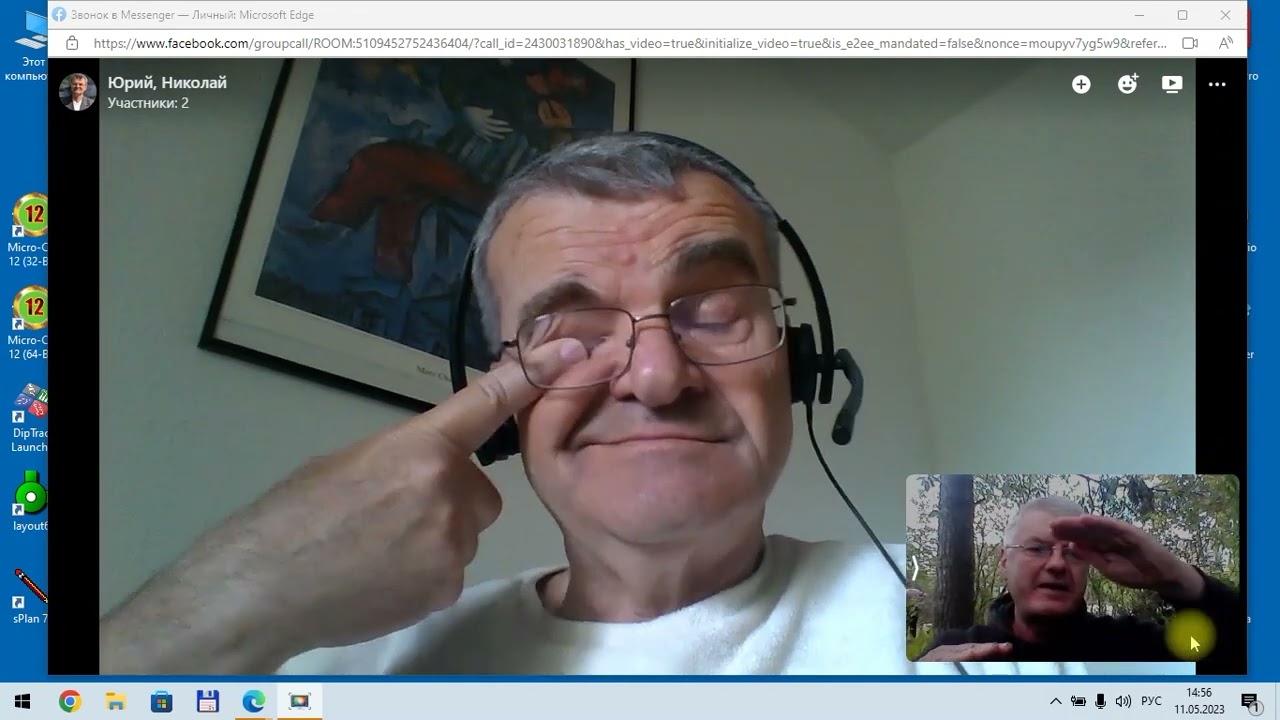Switch to Microsoft Edge on the taskbar
The width and height of the screenshot is (1280, 720).
pyautogui.click(x=253, y=701)
